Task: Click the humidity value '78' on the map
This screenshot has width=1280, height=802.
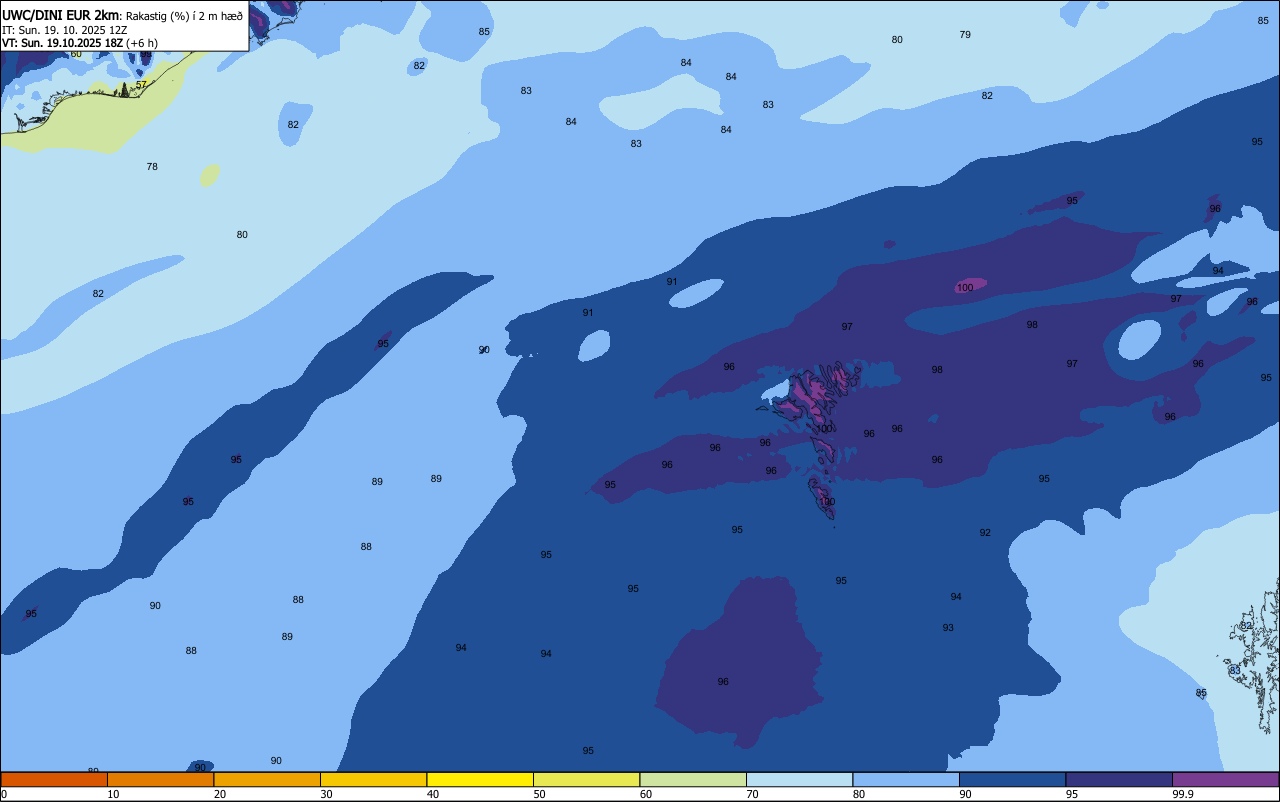Action: coord(152,166)
